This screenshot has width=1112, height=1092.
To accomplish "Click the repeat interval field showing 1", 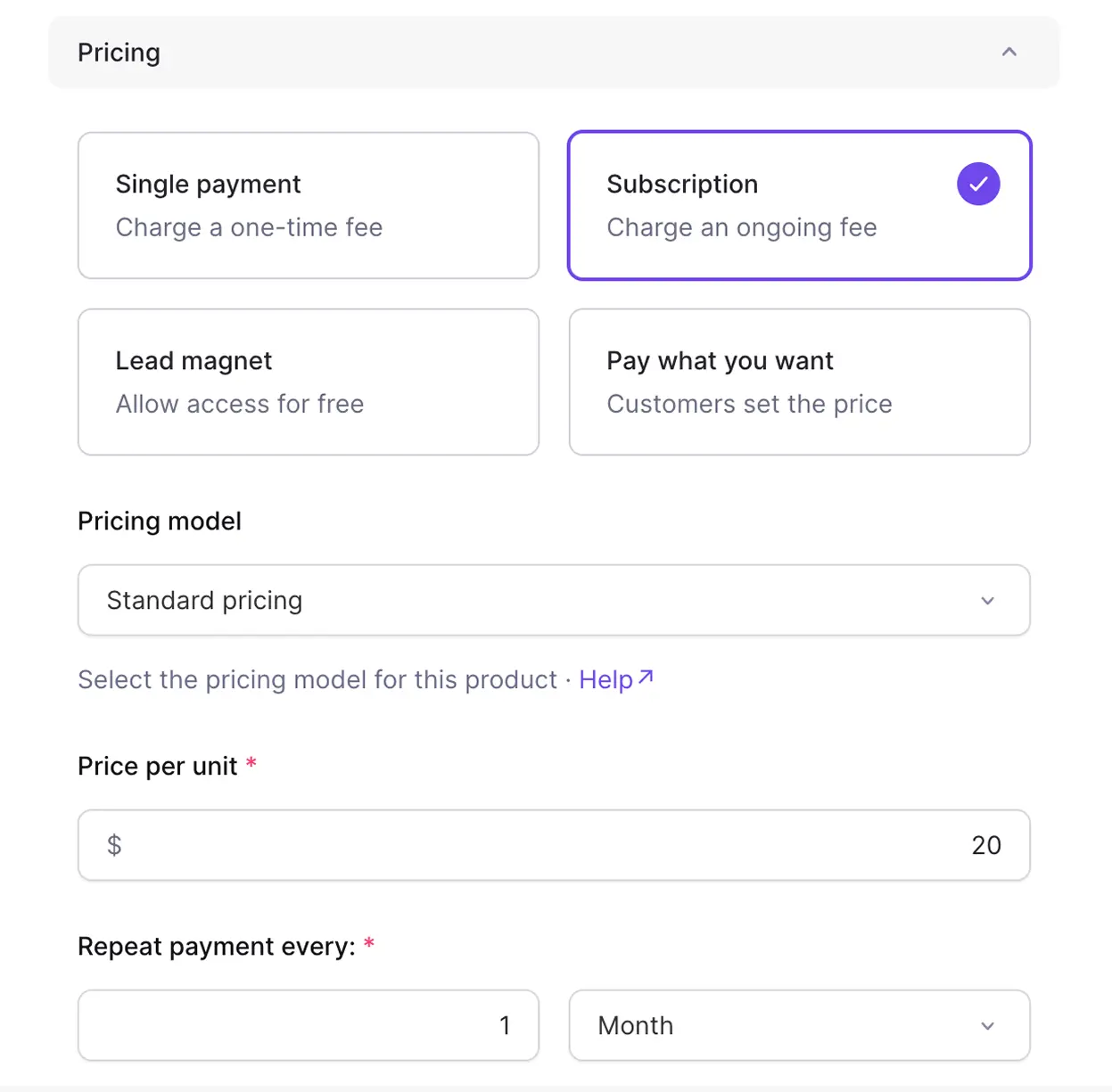I will (x=308, y=1026).
